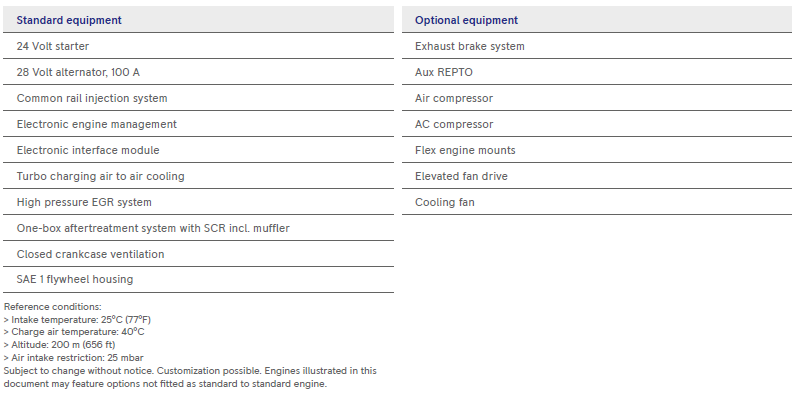800x395 pixels.
Task: Click the Reference conditions note text
Action: pos(53,307)
